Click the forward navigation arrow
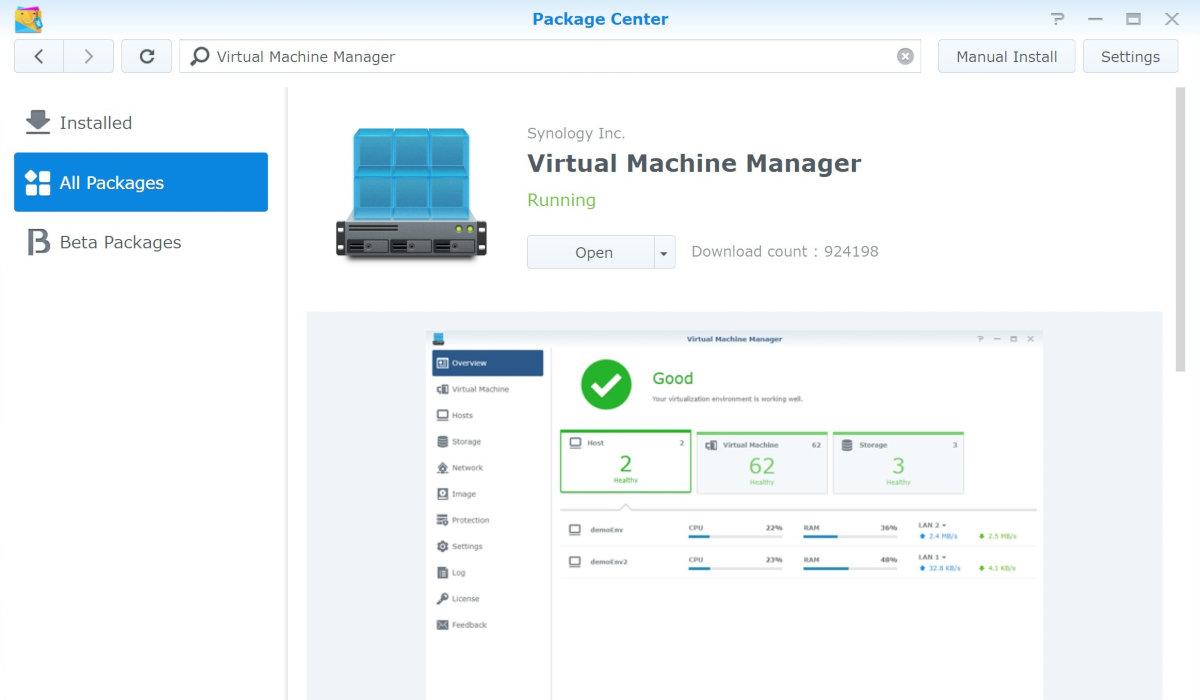 (89, 57)
